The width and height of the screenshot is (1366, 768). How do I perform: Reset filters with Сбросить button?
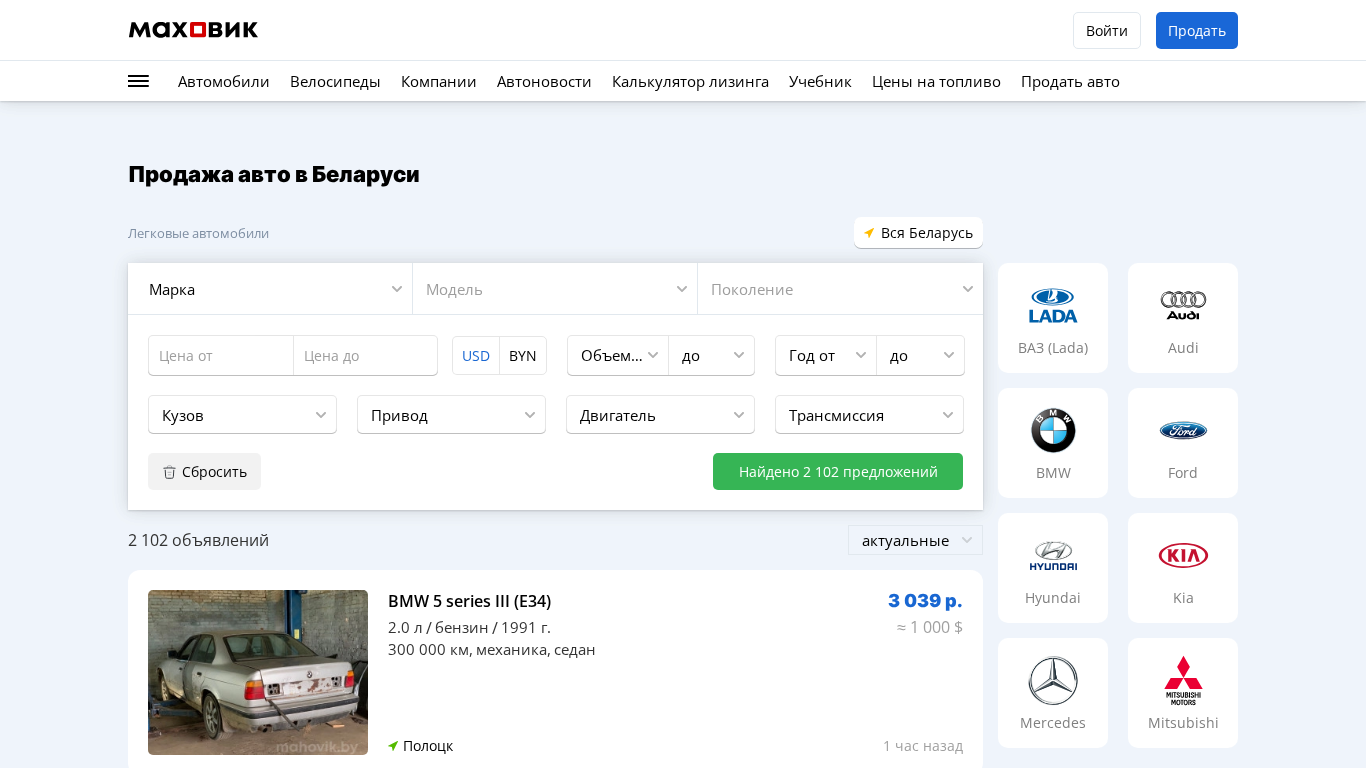pos(204,472)
